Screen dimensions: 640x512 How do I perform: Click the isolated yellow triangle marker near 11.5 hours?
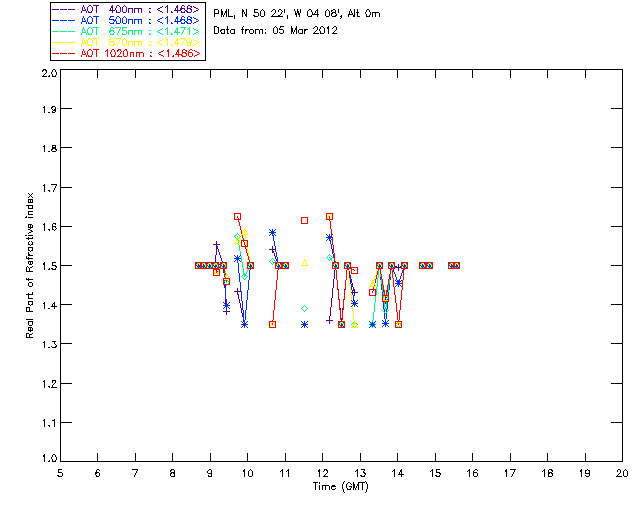304,263
